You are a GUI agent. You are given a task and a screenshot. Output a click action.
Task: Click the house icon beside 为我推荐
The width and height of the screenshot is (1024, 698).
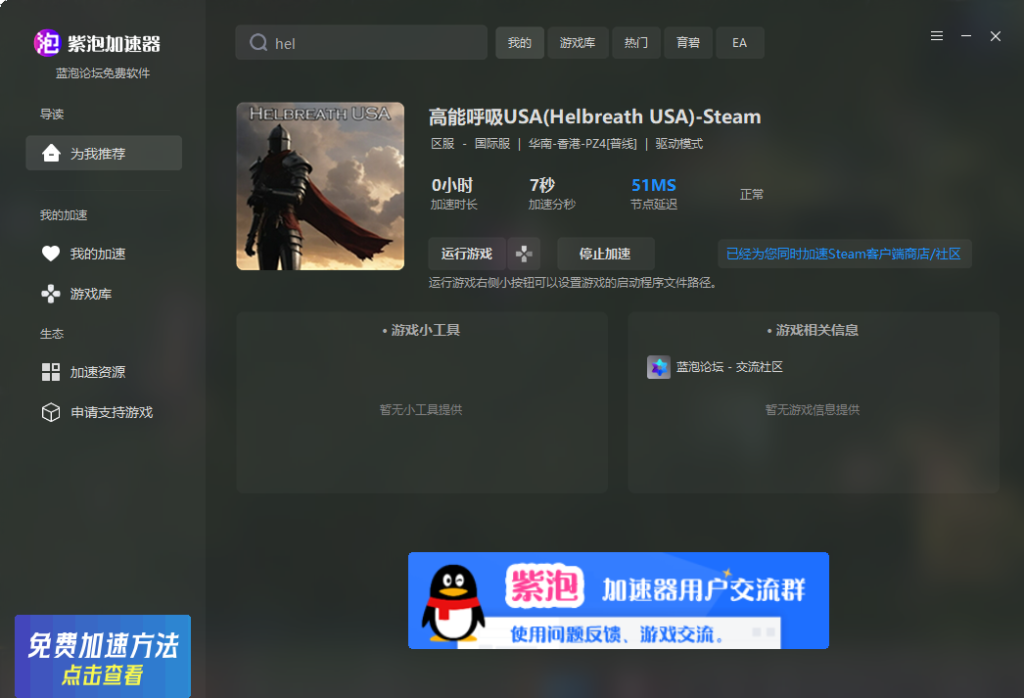[x=51, y=153]
